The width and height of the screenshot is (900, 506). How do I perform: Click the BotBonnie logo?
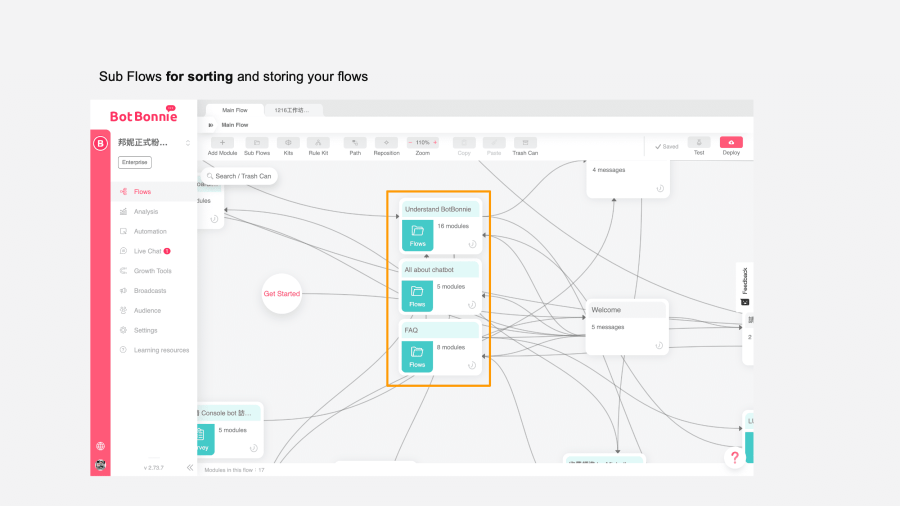click(143, 115)
